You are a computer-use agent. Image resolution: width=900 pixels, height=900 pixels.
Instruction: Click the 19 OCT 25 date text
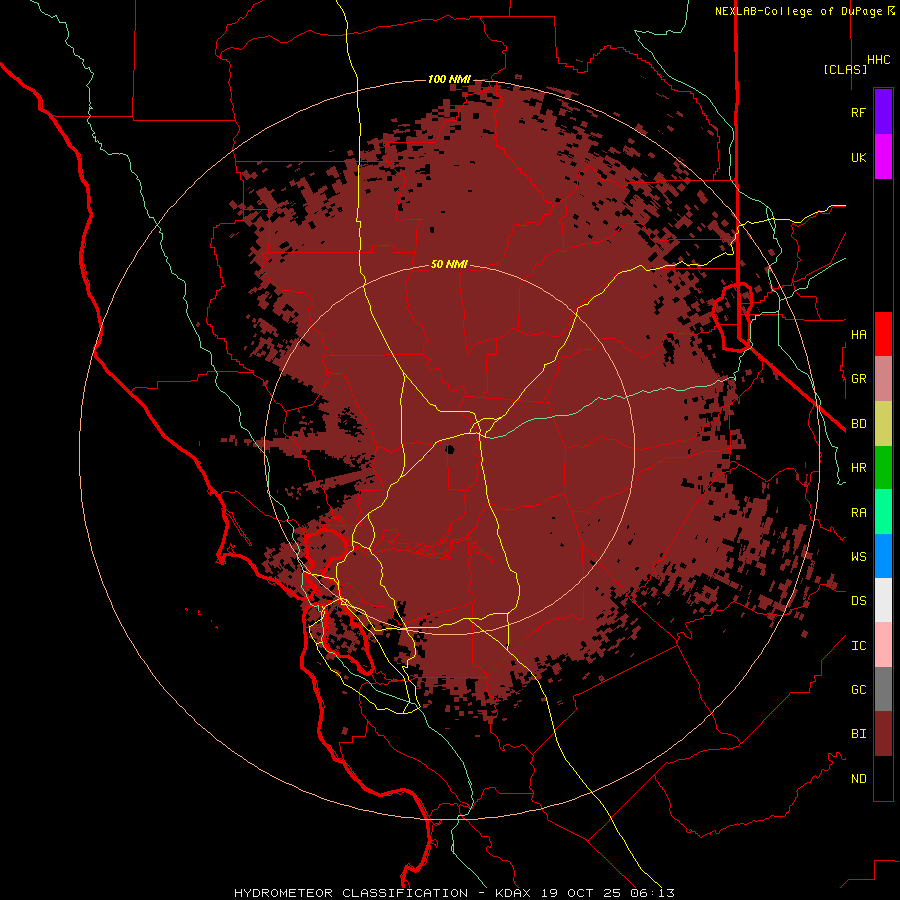point(581,893)
